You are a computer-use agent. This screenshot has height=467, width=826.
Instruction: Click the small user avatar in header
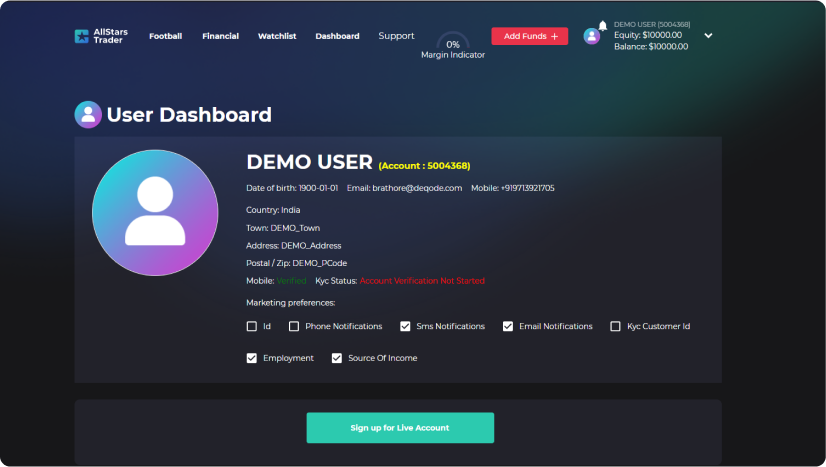tap(592, 36)
